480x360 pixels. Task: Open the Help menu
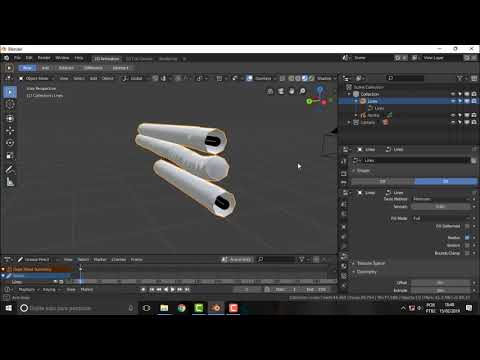coord(79,58)
